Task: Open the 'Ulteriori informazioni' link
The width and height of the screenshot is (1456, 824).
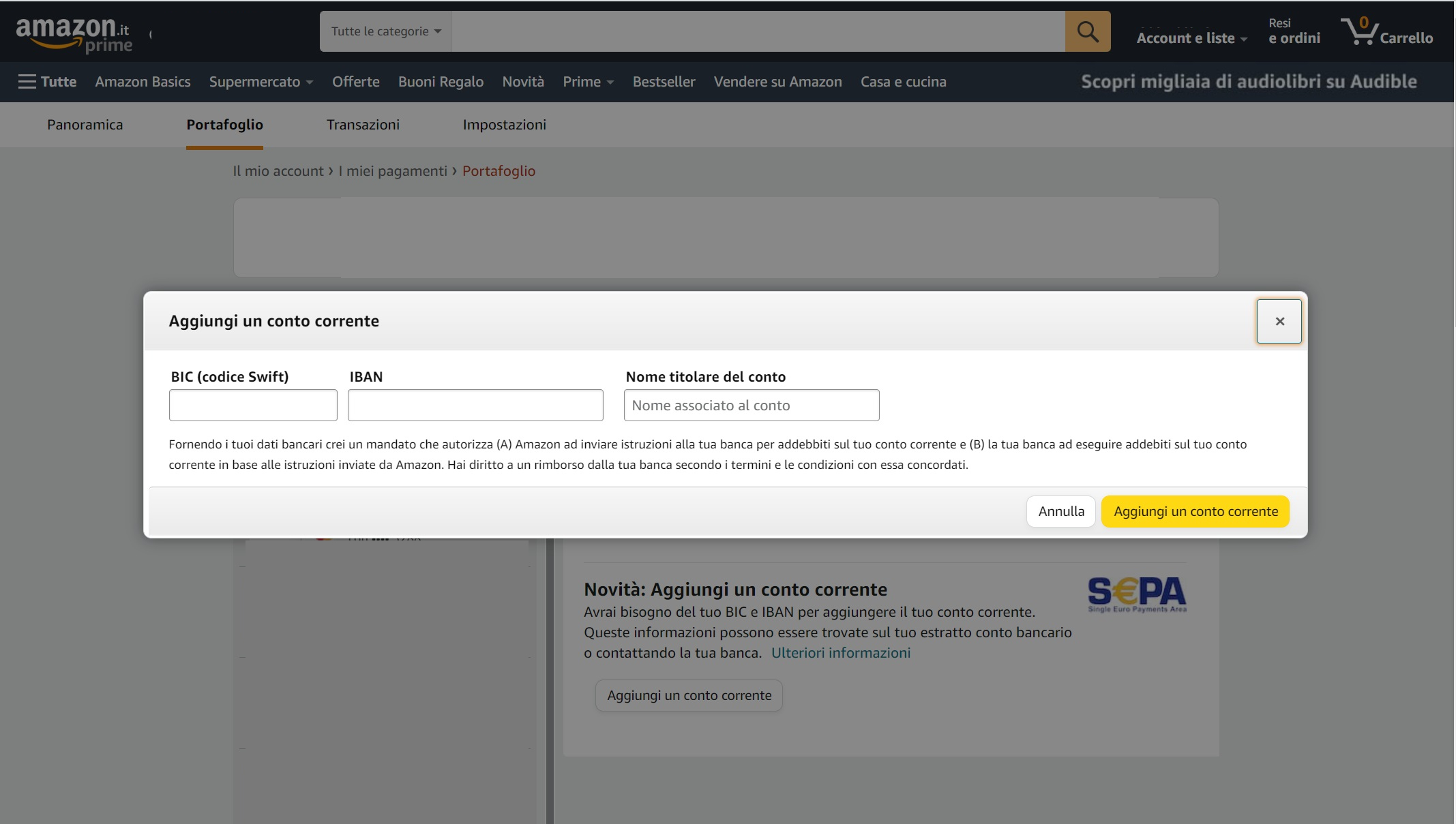Action: click(x=841, y=652)
